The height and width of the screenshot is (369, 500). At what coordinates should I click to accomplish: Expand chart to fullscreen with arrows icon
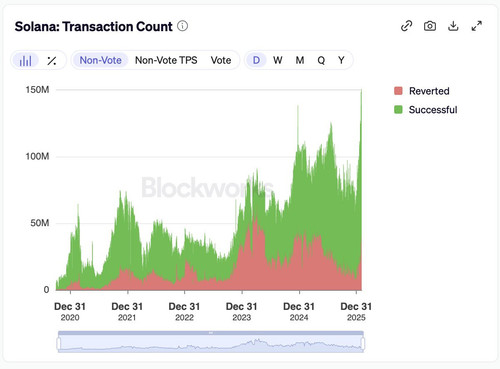[477, 26]
